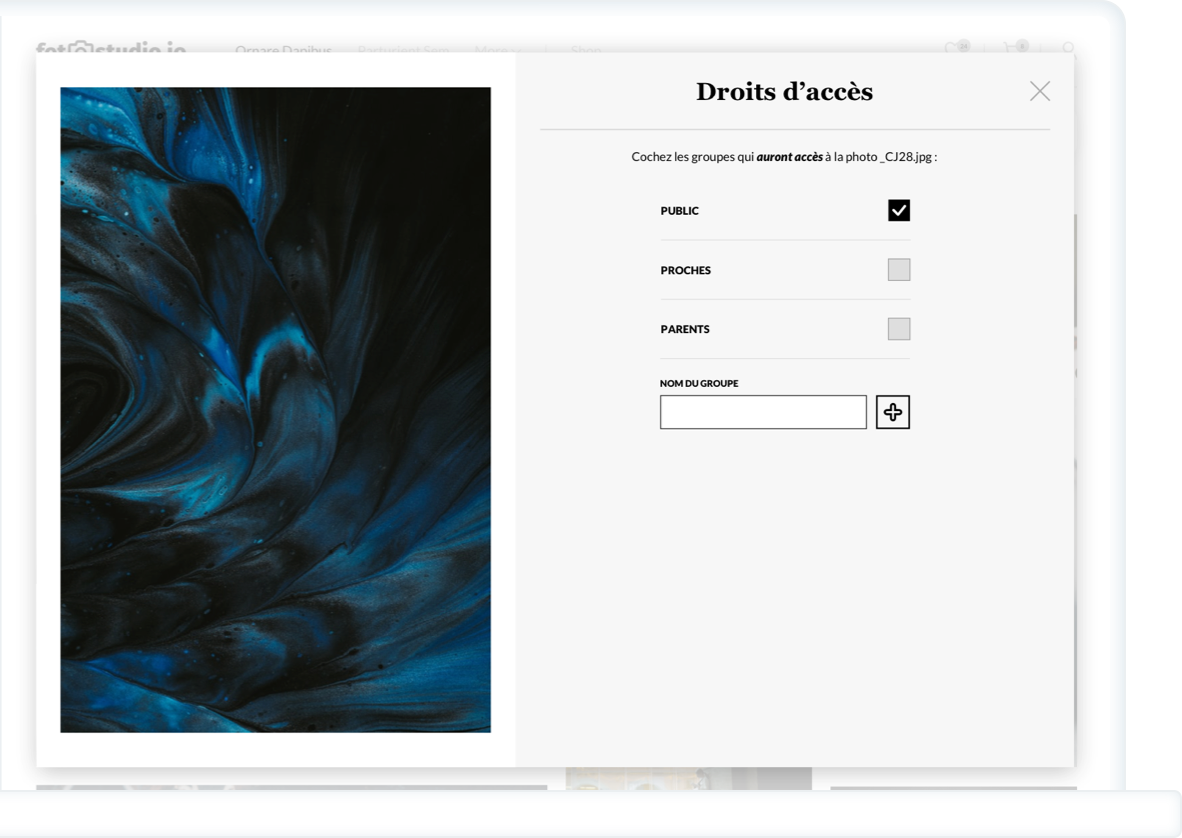
Task: Close the Droits d'accès dialog
Action: coord(1040,91)
